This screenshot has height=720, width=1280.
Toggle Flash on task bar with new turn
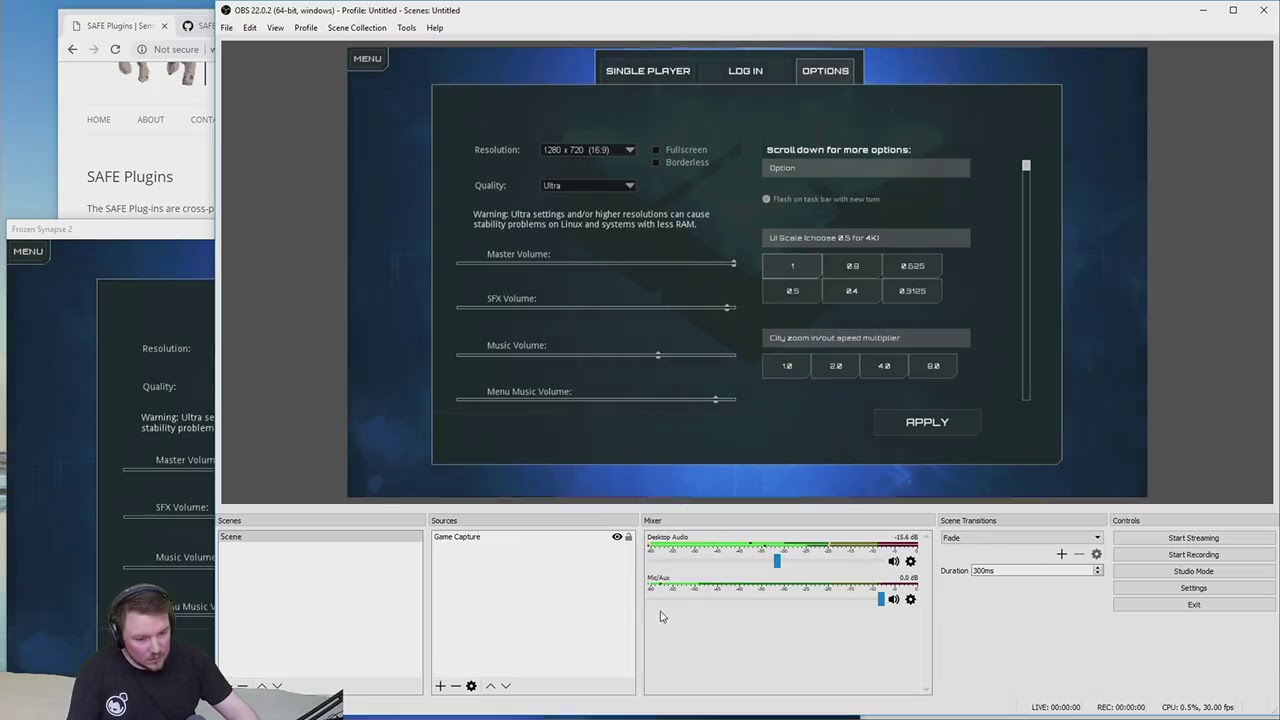click(767, 199)
